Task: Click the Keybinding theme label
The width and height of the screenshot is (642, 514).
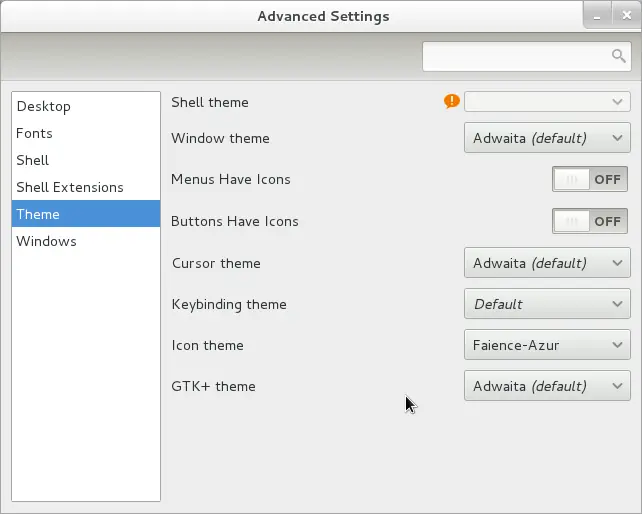Action: pos(229,305)
